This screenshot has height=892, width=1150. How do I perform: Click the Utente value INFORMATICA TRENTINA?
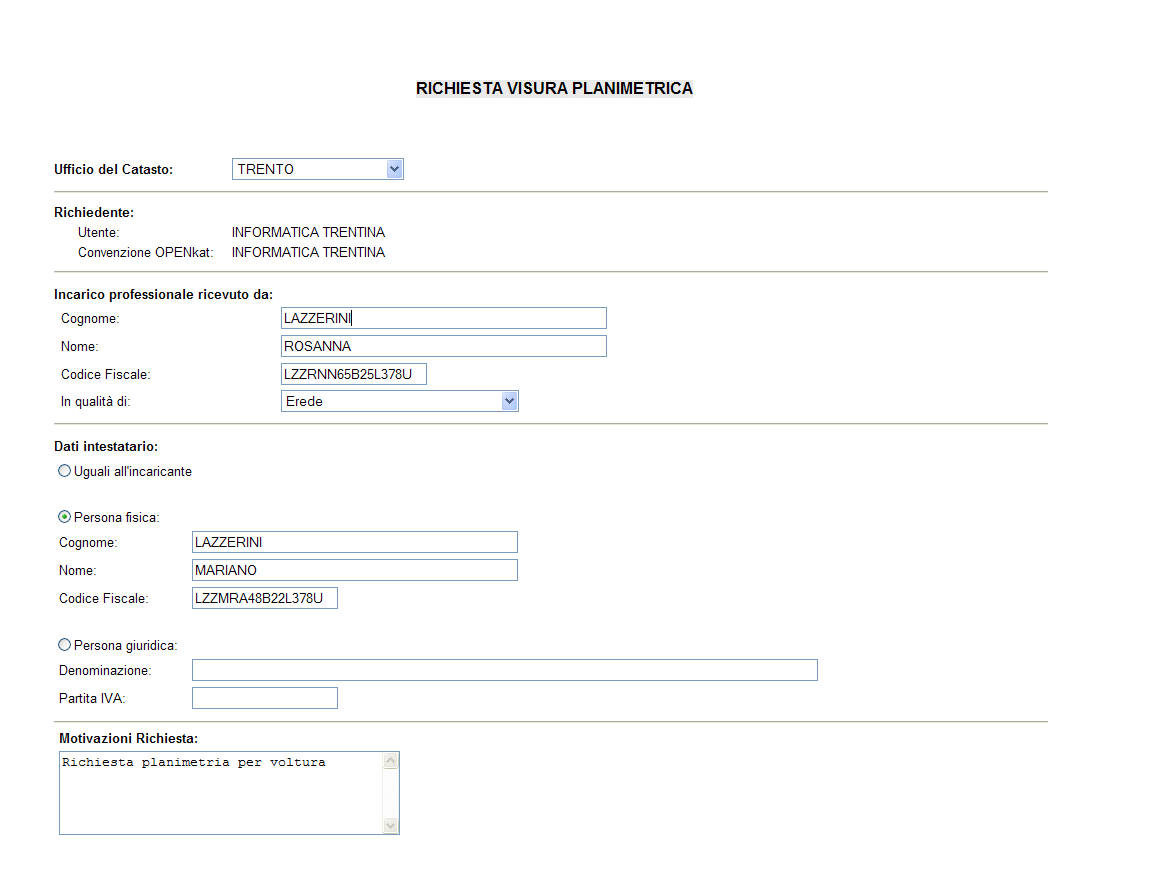pos(308,232)
